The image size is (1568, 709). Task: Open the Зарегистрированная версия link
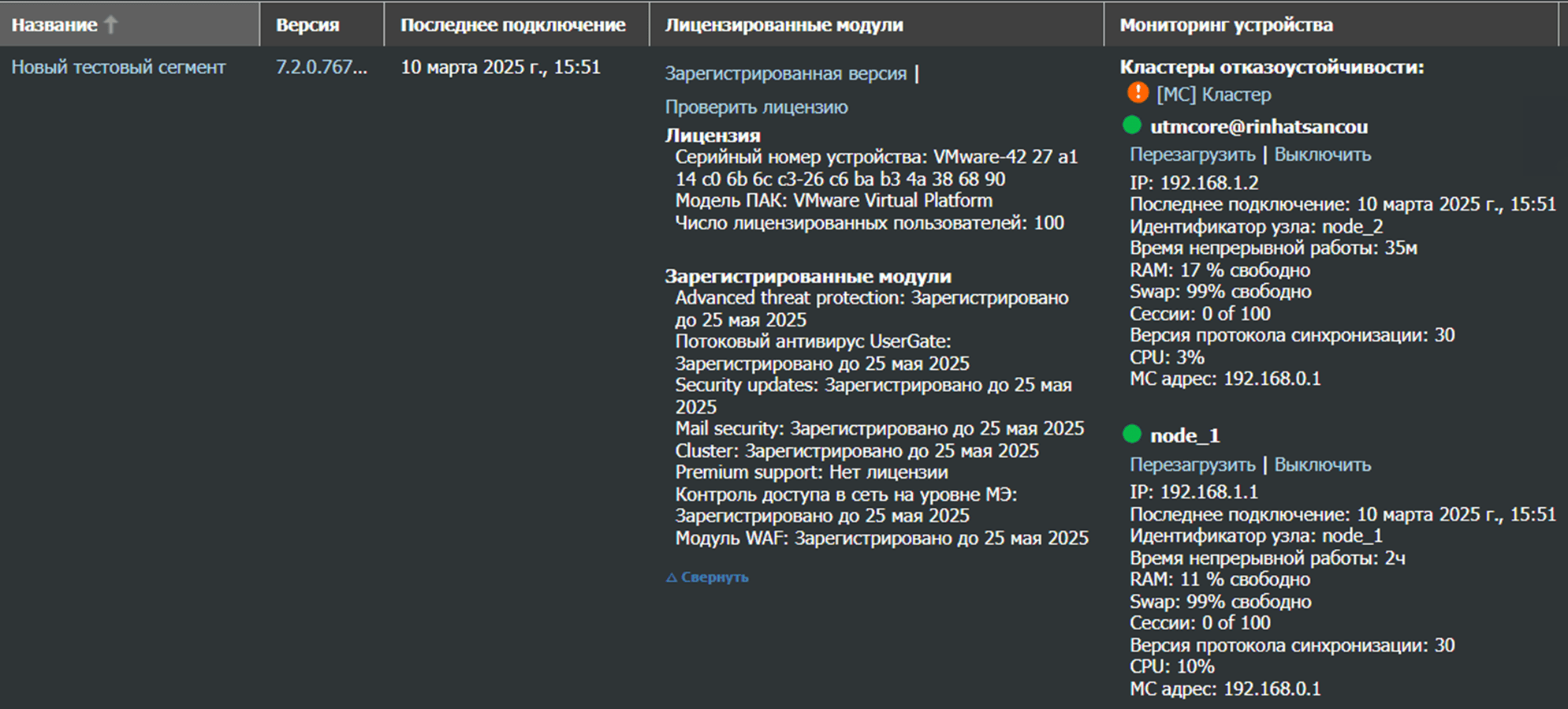click(787, 74)
